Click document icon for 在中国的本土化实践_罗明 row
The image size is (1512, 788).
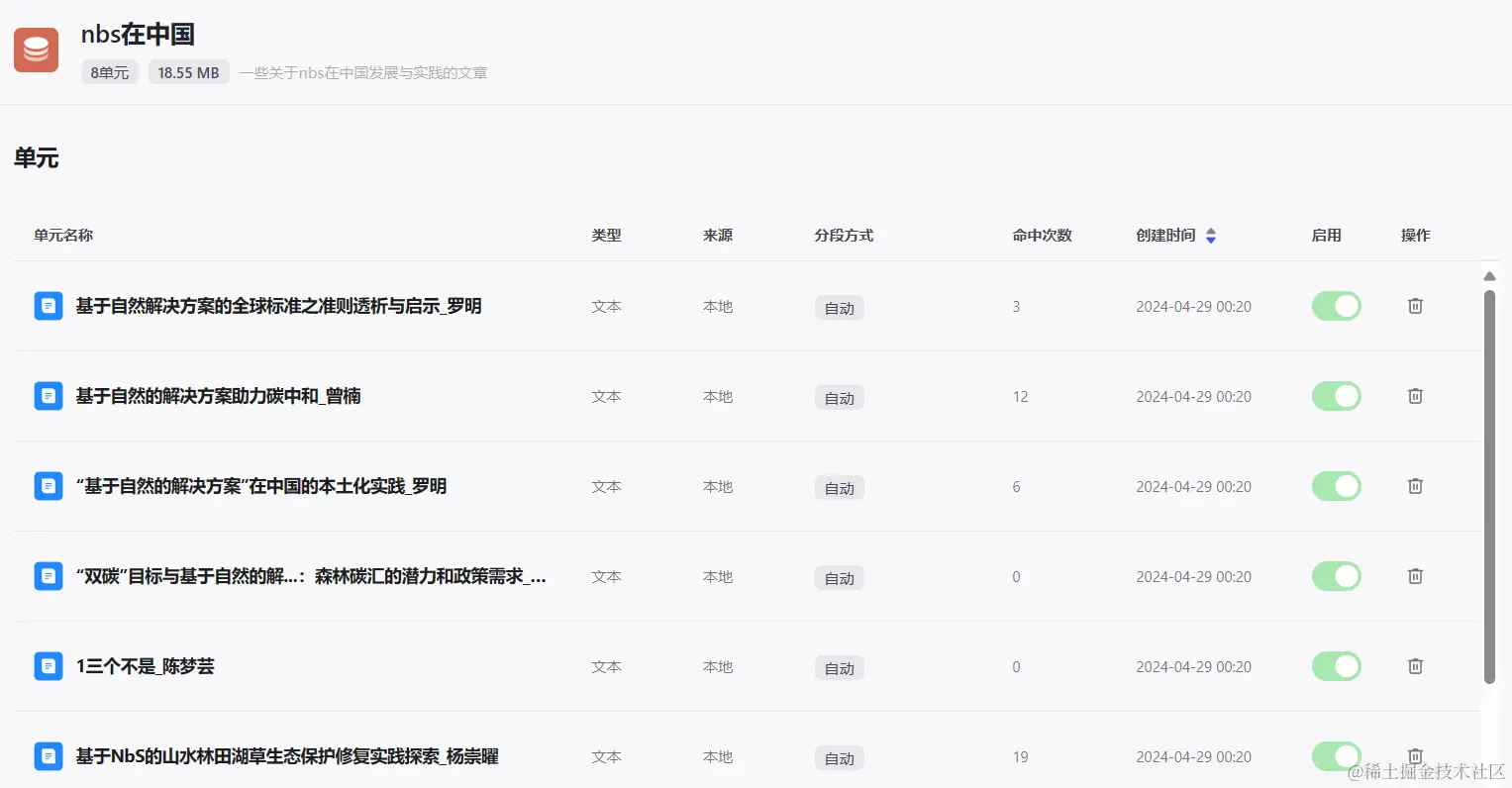tap(49, 486)
